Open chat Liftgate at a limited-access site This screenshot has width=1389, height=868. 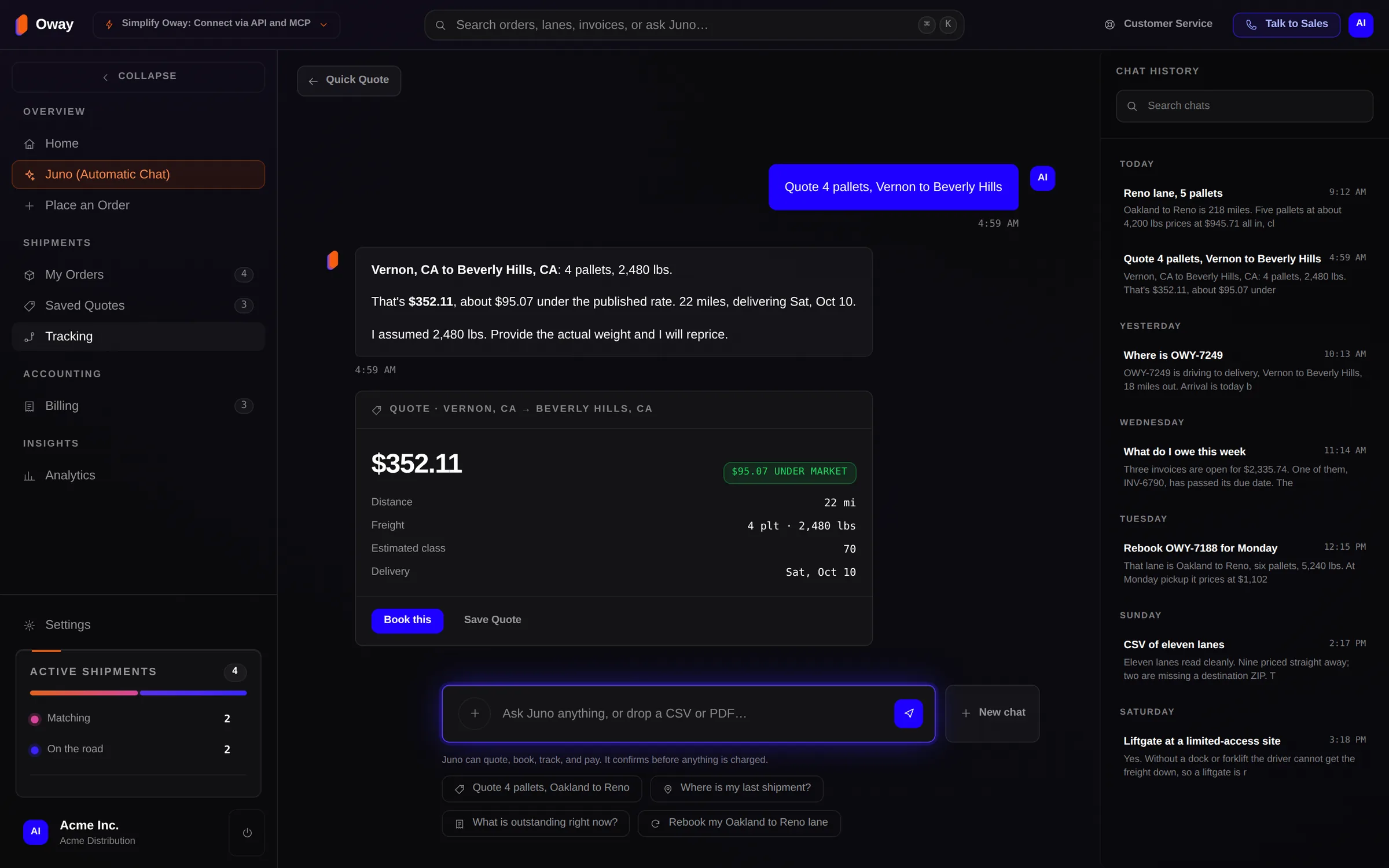point(1244,756)
